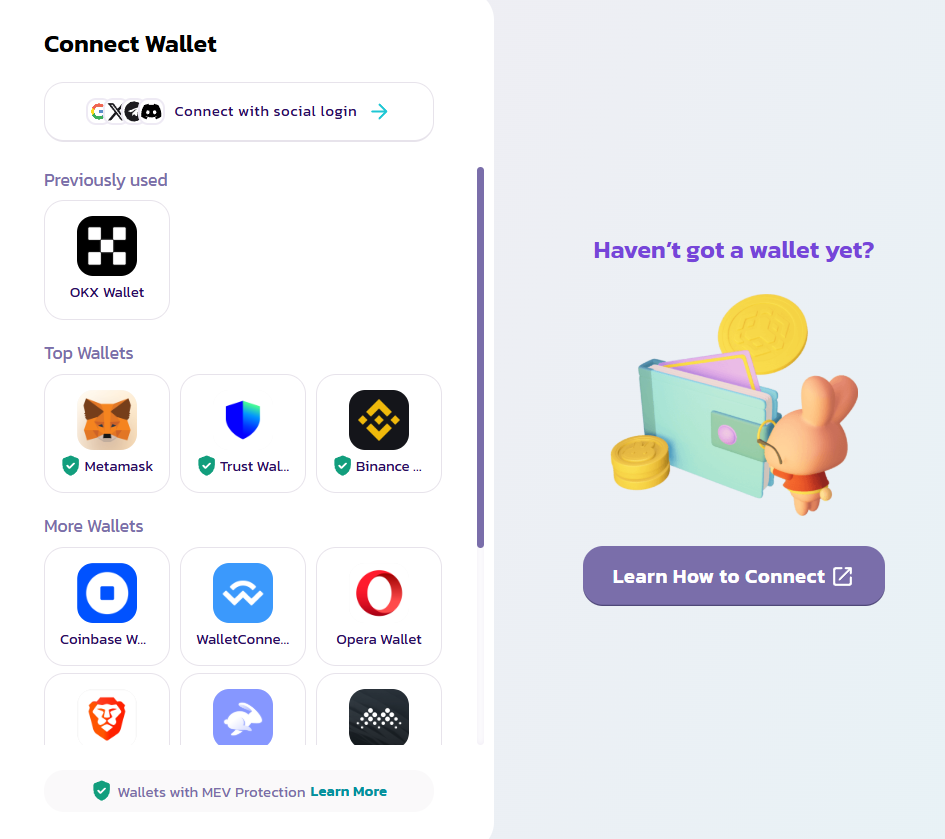
Task: Select the Trust Wallet shield icon
Action: click(x=243, y=420)
